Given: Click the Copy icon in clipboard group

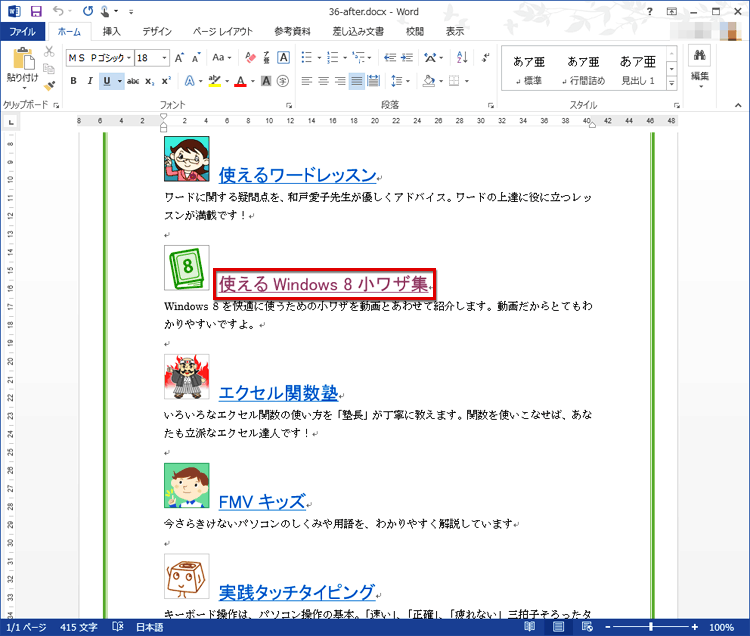Looking at the screenshot, I should pos(49,68).
